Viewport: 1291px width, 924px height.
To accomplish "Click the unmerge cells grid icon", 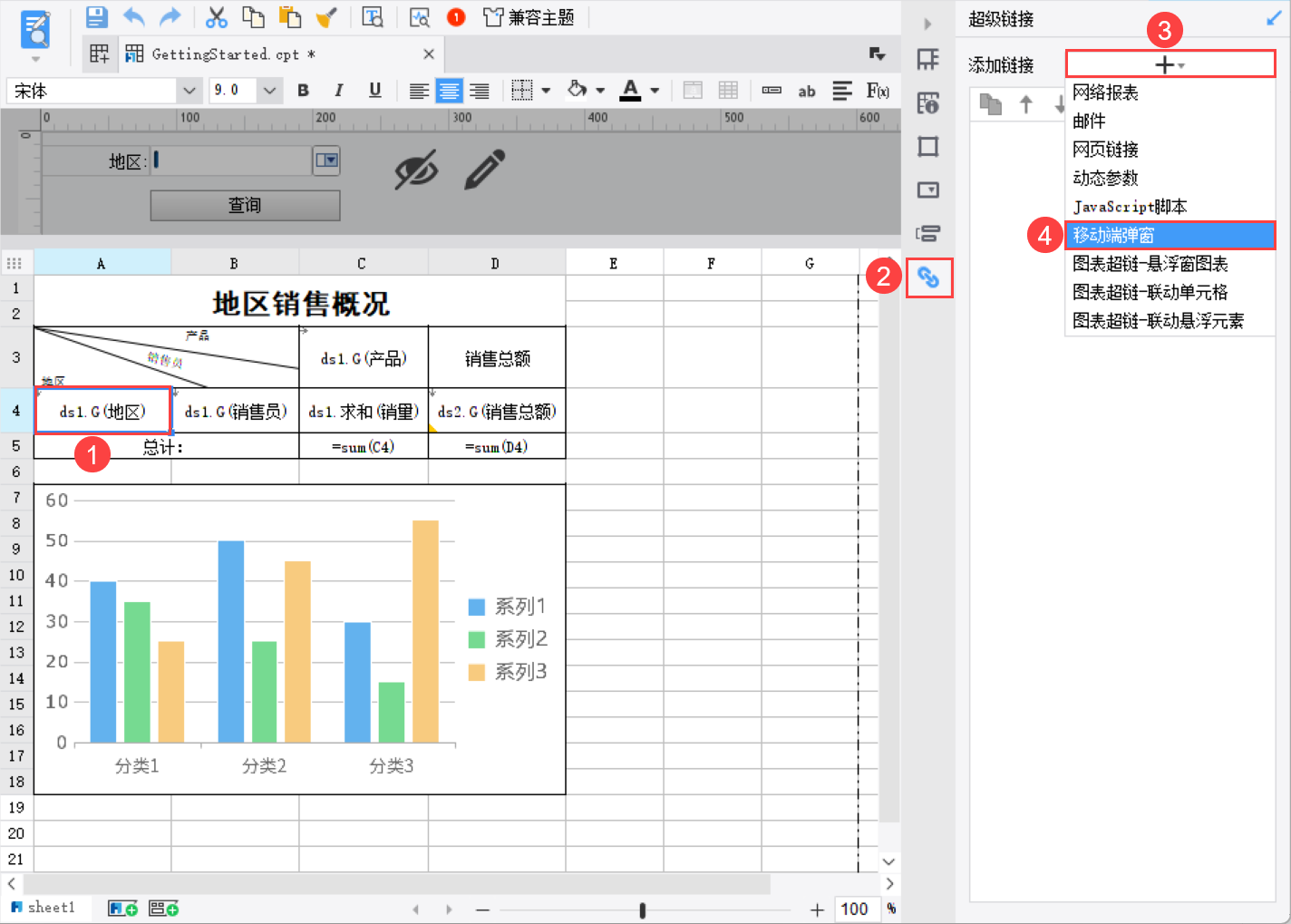I will (x=728, y=90).
